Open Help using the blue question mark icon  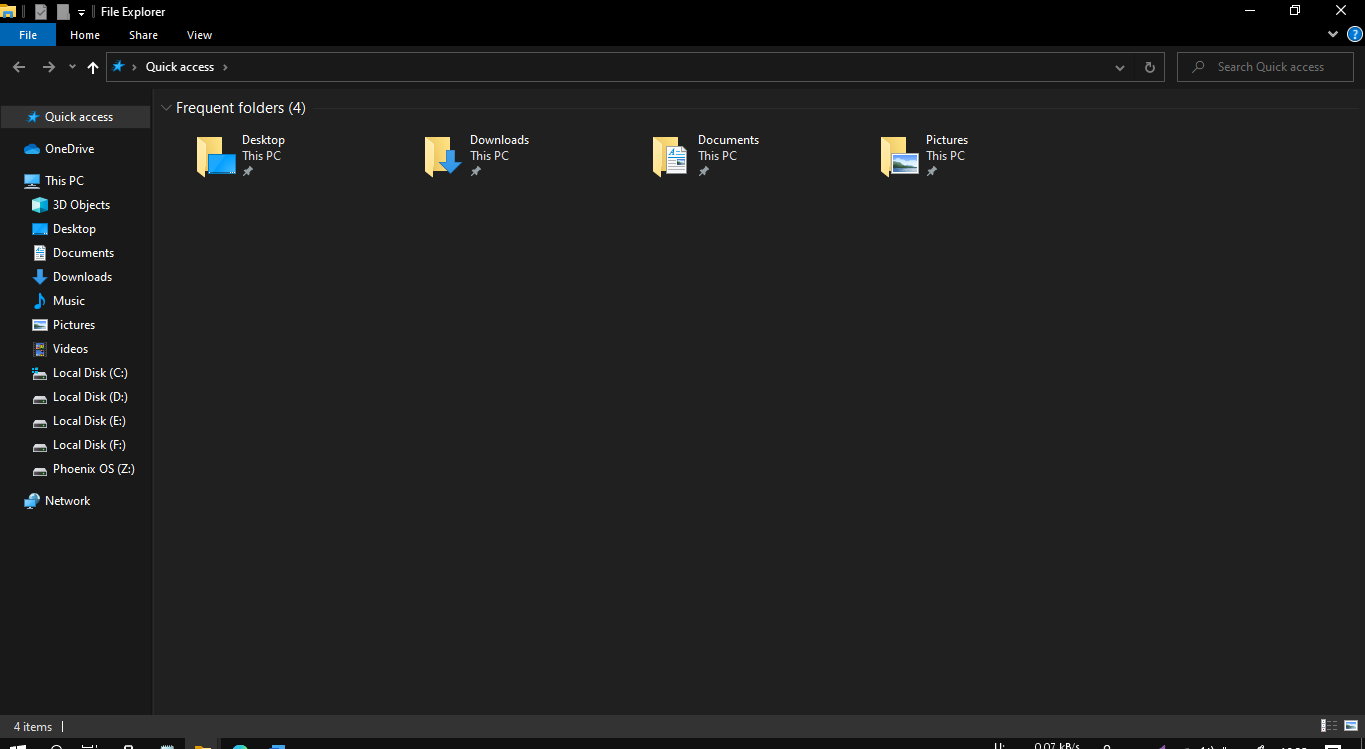coord(1357,33)
